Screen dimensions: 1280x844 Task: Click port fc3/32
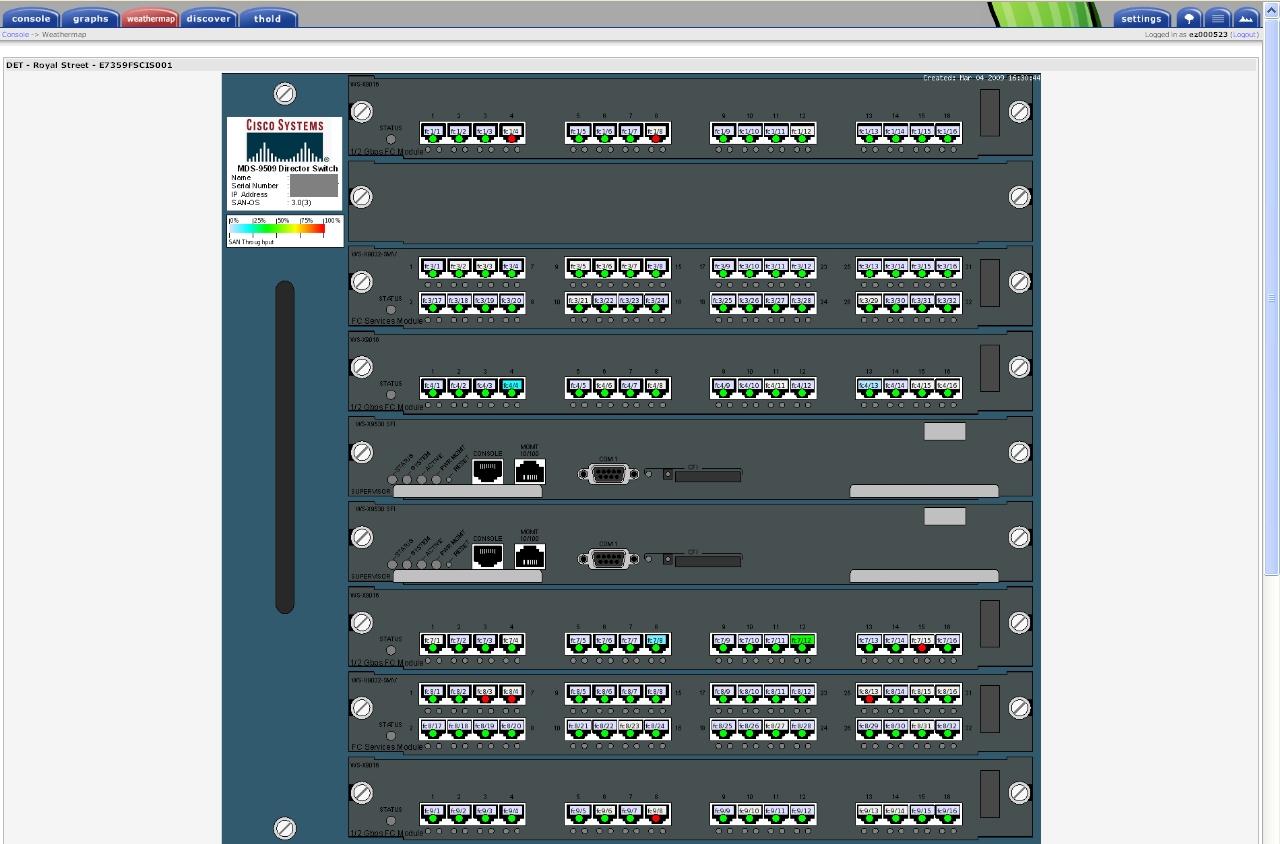point(947,302)
